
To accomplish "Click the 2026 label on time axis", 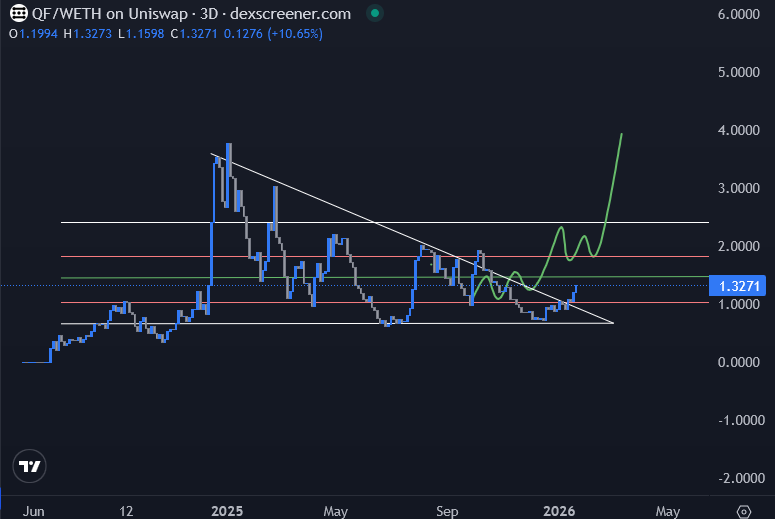I will tap(559, 511).
